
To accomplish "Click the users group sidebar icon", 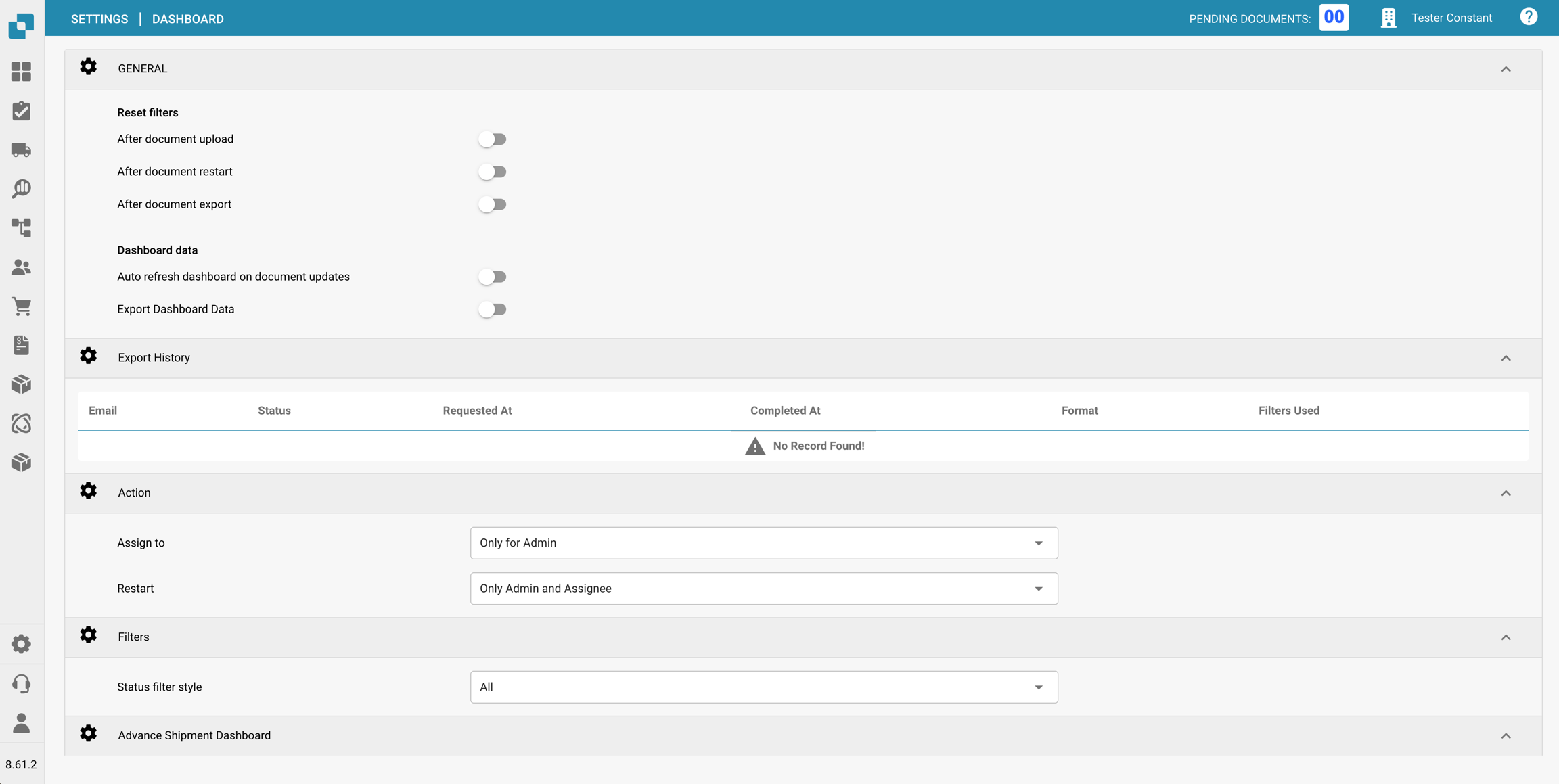I will pyautogui.click(x=21, y=267).
